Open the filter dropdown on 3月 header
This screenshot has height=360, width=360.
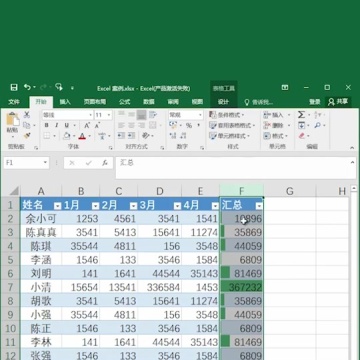click(177, 206)
